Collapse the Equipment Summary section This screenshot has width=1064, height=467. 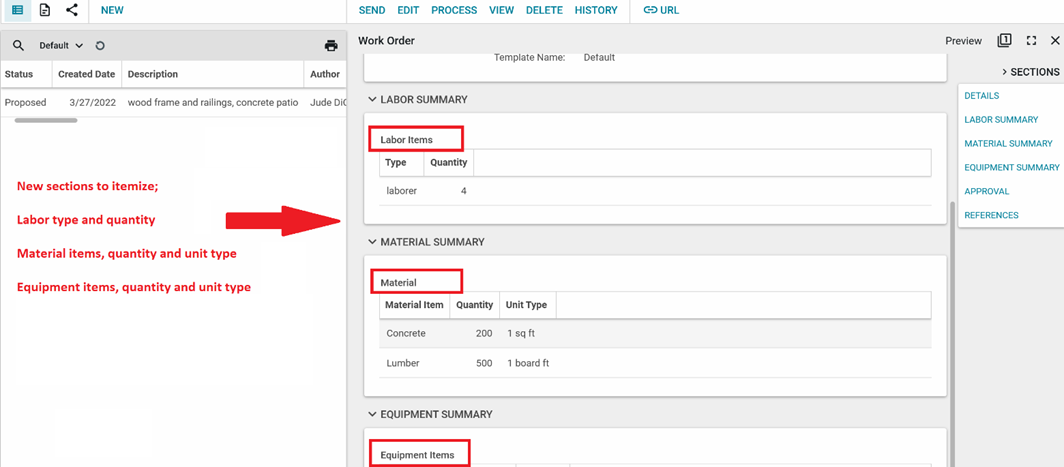[x=372, y=414]
